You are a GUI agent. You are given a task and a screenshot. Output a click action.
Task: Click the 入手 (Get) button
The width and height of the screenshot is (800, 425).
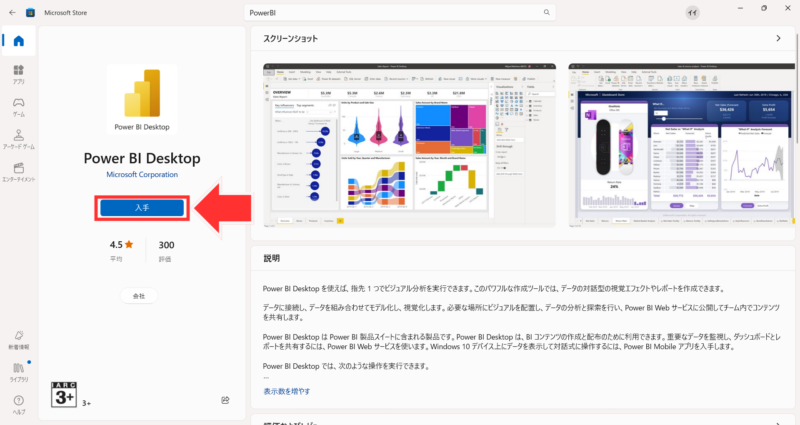142,208
